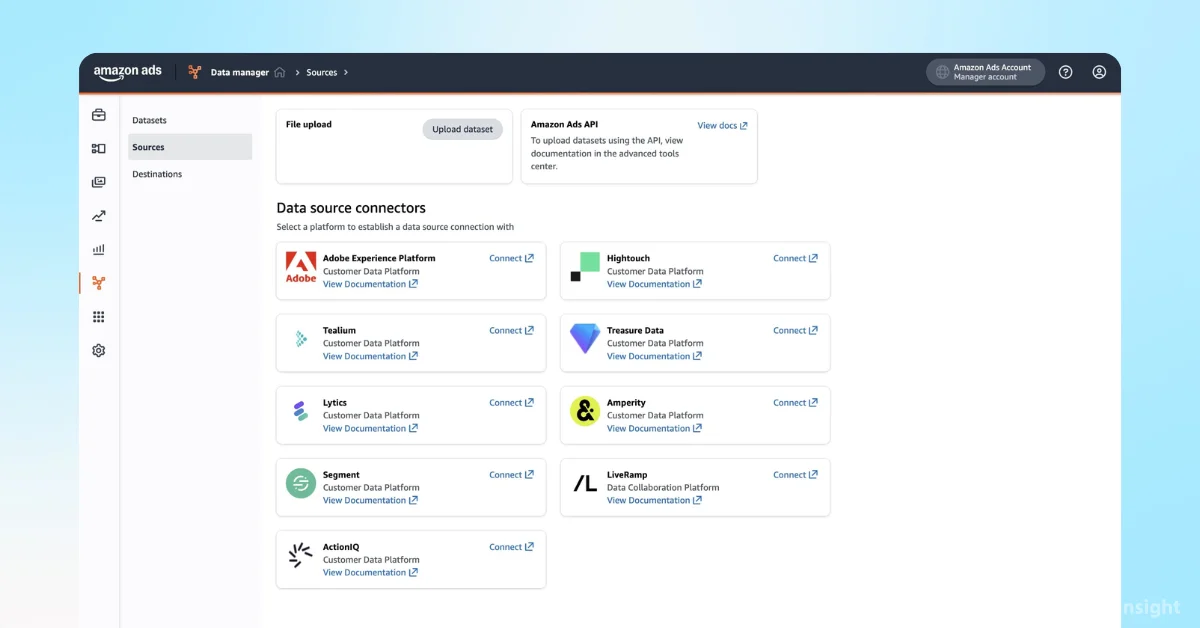Open the settings gear in sidebar
The width and height of the screenshot is (1200, 628).
98,351
